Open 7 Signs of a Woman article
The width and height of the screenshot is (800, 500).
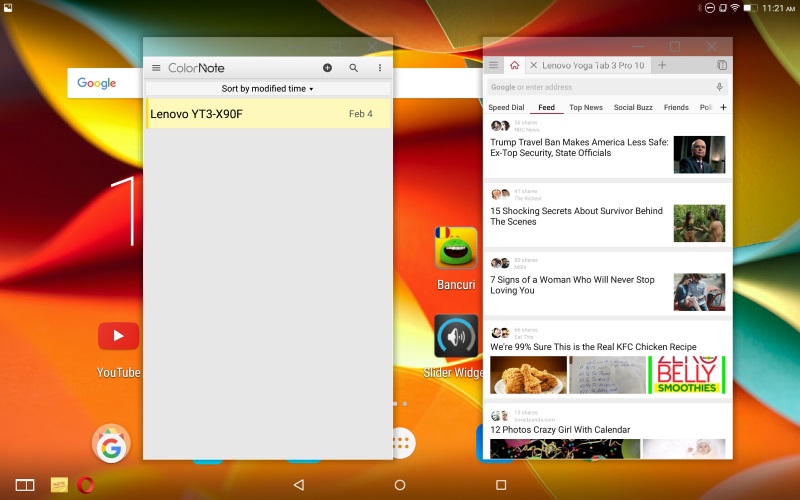(x=572, y=285)
